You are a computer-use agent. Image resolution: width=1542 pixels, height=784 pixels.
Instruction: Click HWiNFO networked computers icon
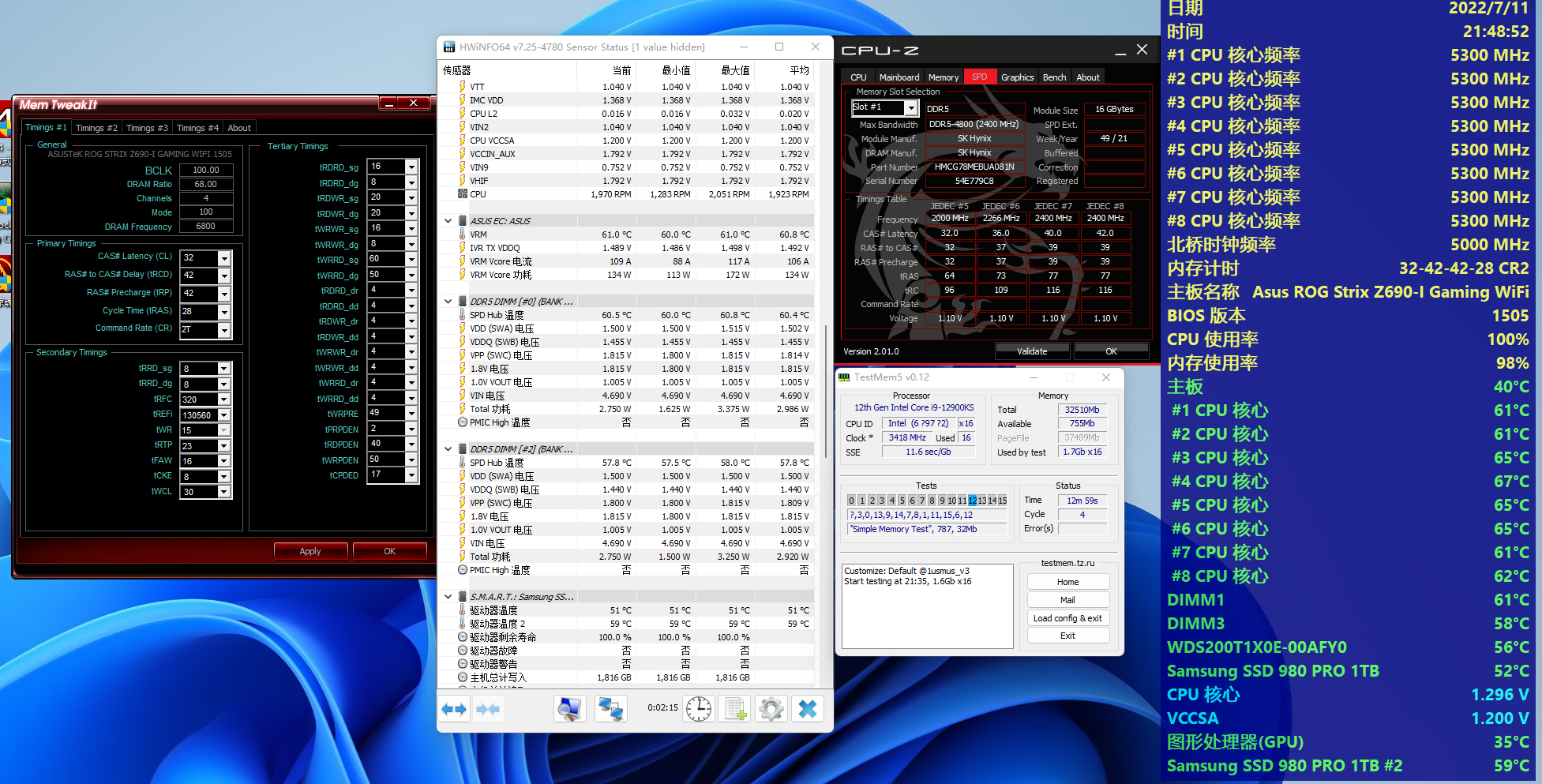tap(610, 709)
